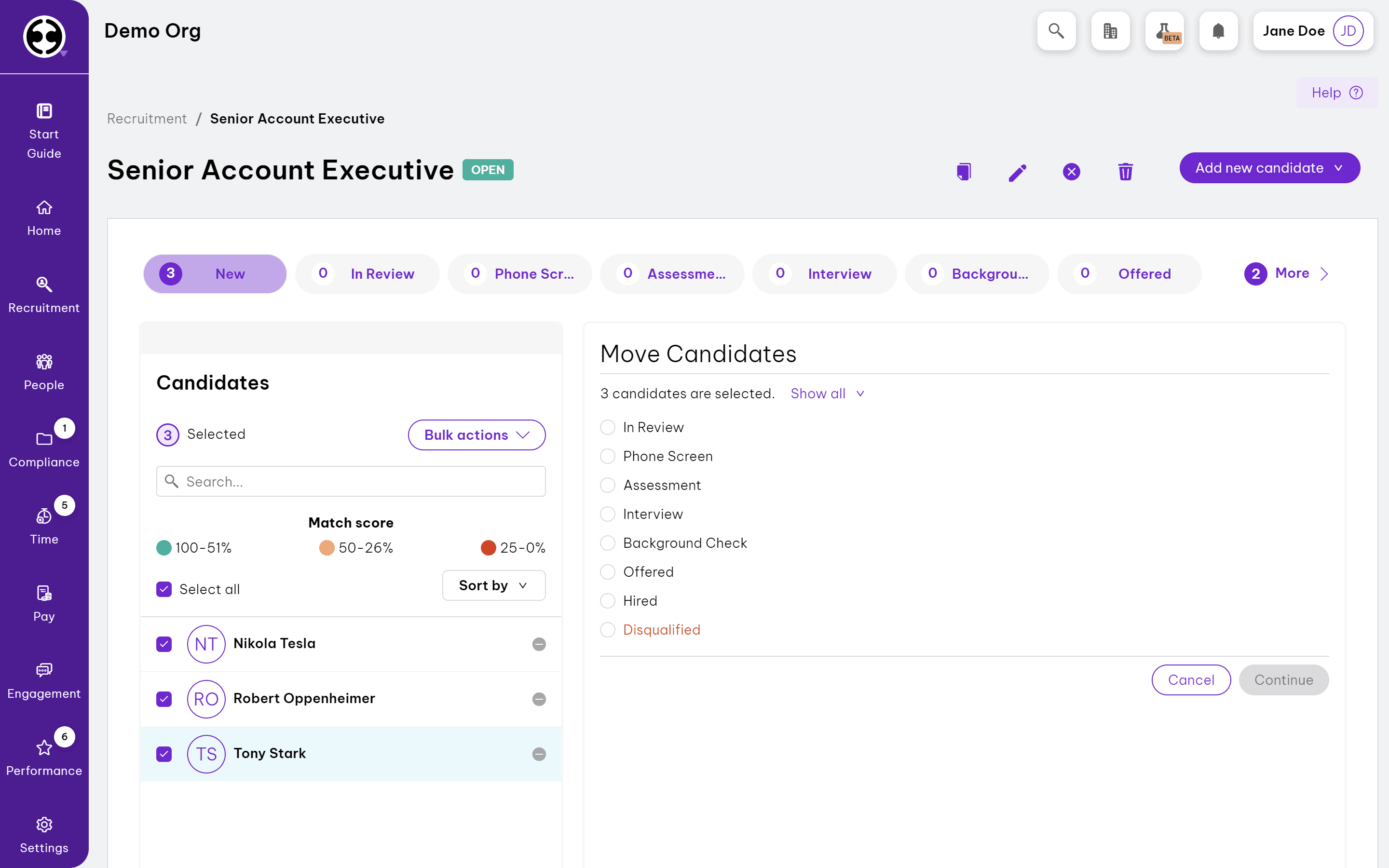1389x868 pixels.
Task: Click the close job circle-X icon
Action: tap(1071, 171)
